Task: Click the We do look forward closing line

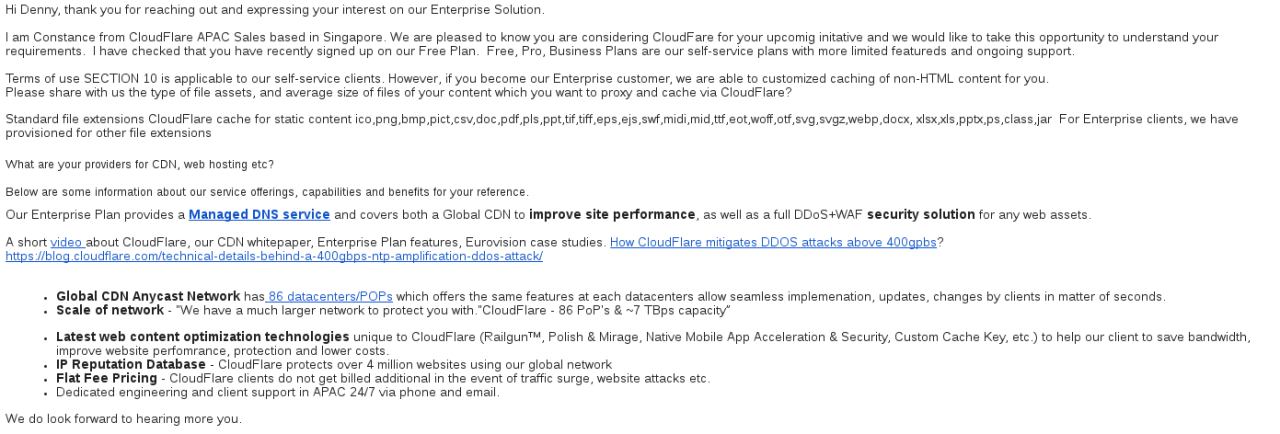Action: [124, 419]
